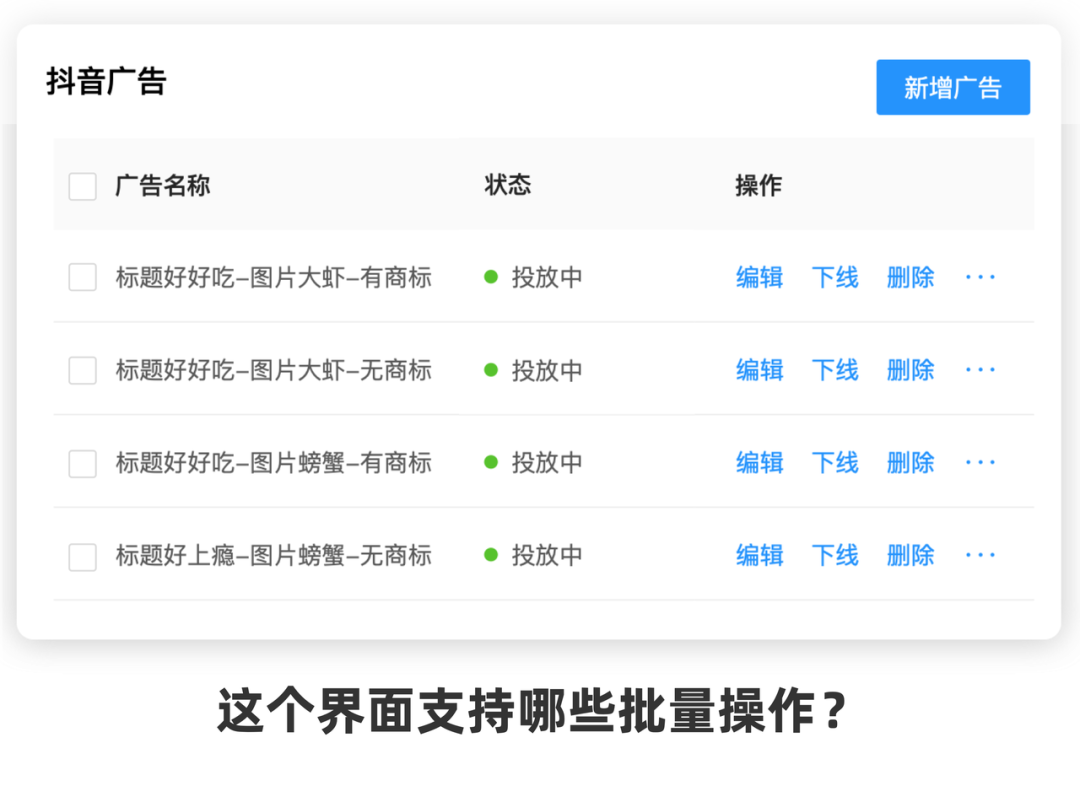The height and width of the screenshot is (786, 1080).
Task: Click 投放中 status in 好好吃–图片螃蟹–有商标 row
Action: [x=533, y=462]
